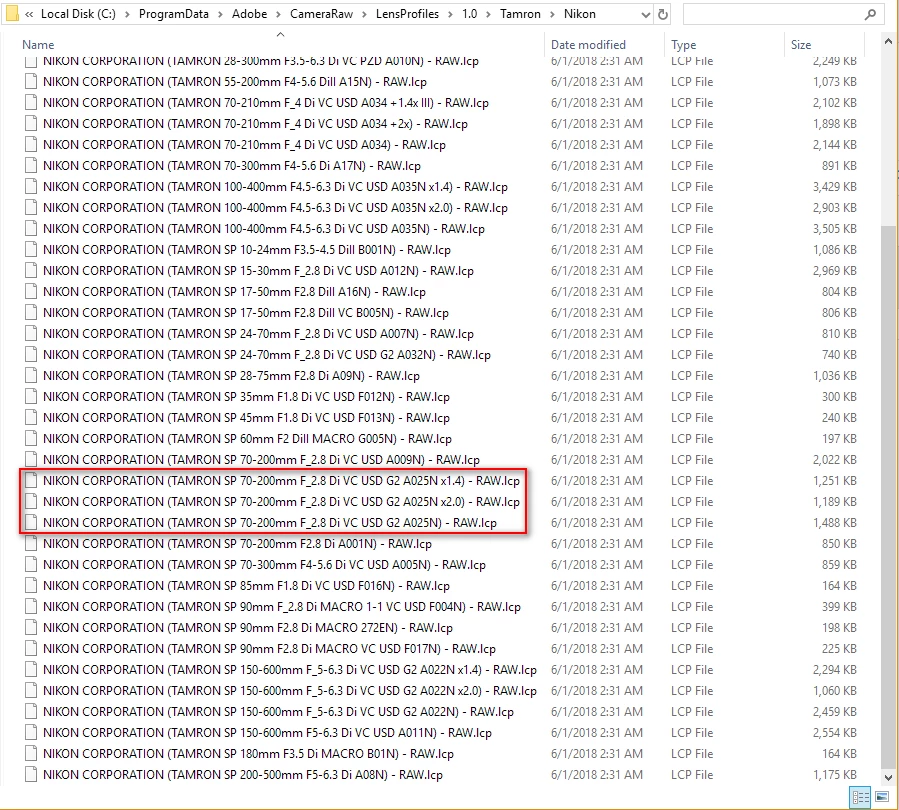This screenshot has height=810, width=899.
Task: Click the Refresh button in address bar
Action: pos(663,14)
